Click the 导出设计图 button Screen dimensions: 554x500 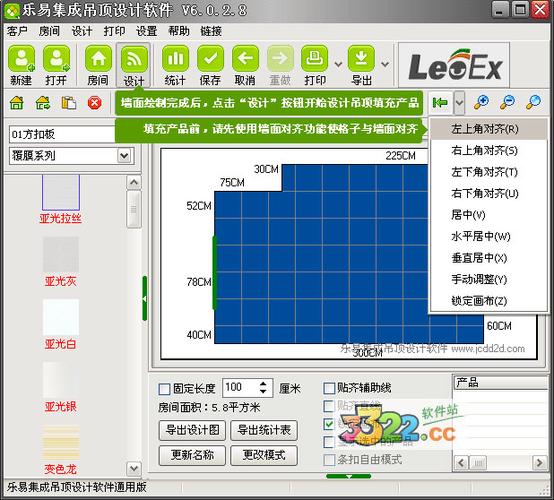(192, 430)
